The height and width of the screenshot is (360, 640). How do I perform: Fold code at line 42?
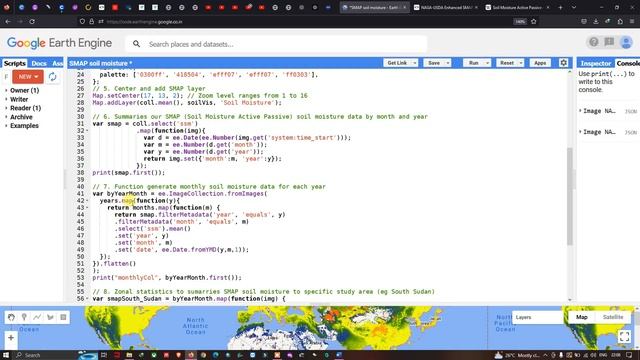tap(87, 200)
